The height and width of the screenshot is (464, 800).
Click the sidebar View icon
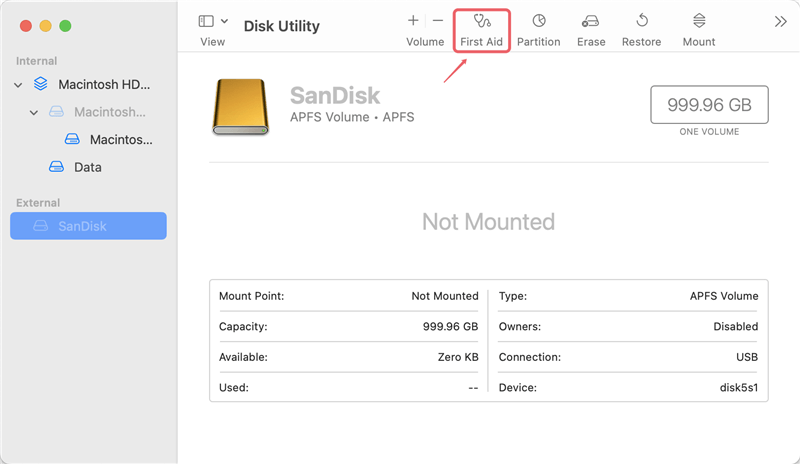(206, 21)
